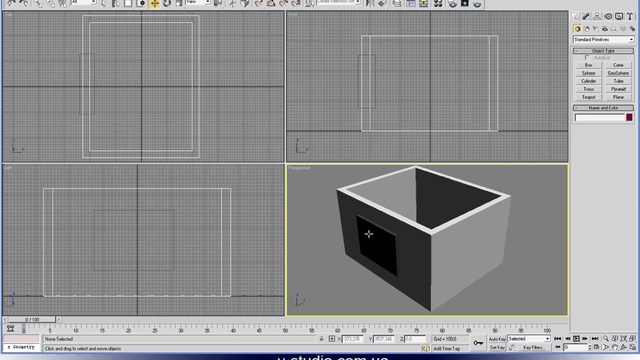This screenshot has width=640, height=360.
Task: Open the Standard Primitives dropdown
Action: point(603,40)
